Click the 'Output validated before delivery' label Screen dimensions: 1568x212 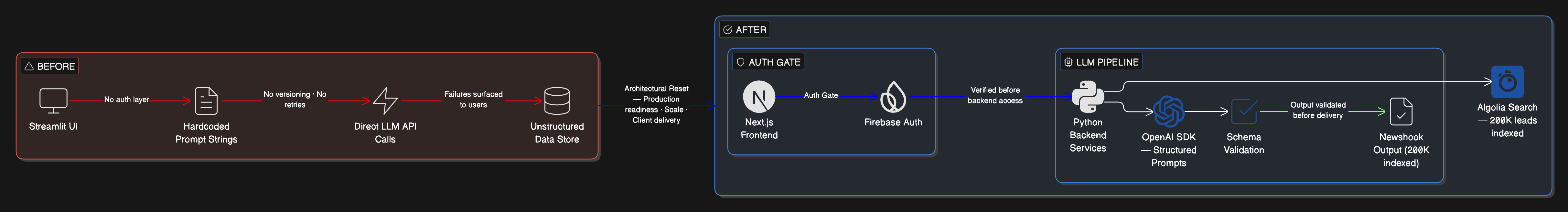click(x=1317, y=110)
